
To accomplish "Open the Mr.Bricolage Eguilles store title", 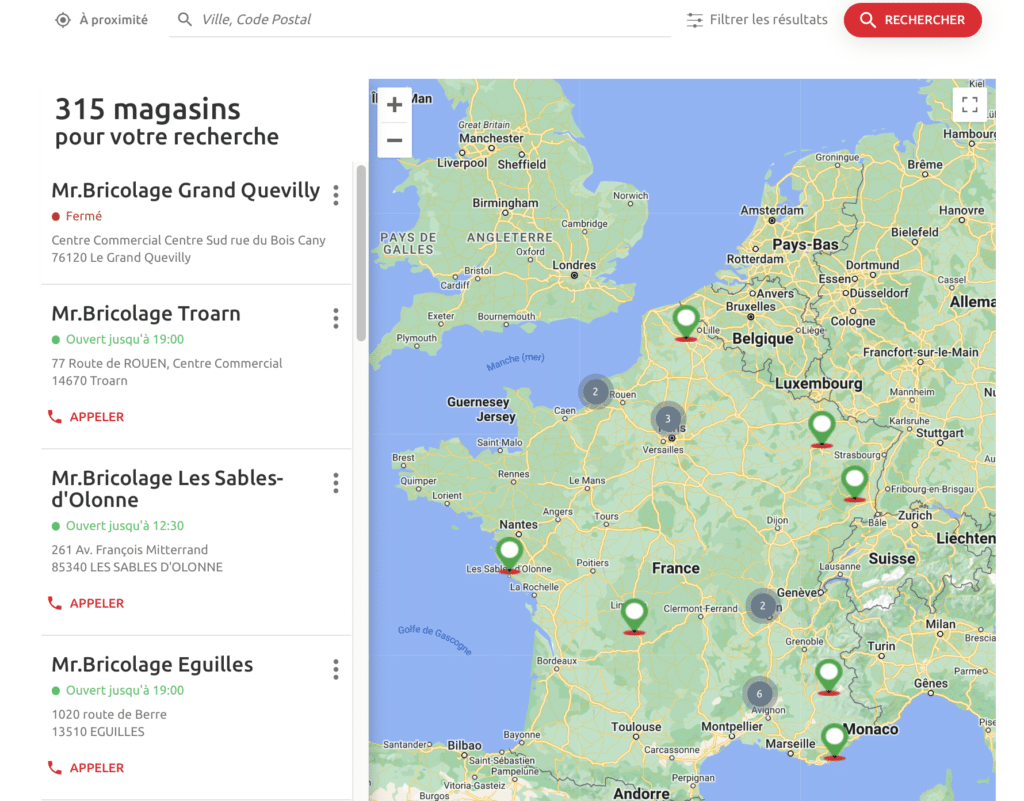I will [x=152, y=664].
